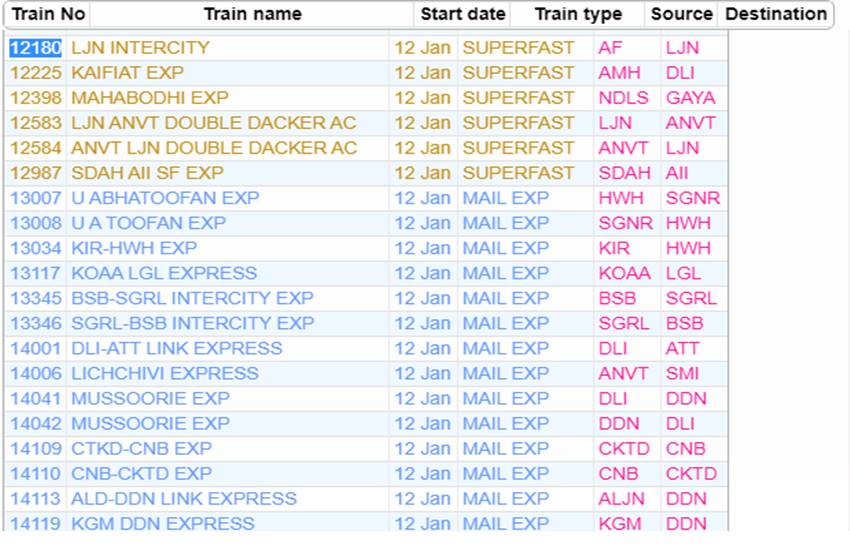Click ALD-DDN LINK EXPRESS row
This screenshot has width=850, height=550.
pos(183,498)
